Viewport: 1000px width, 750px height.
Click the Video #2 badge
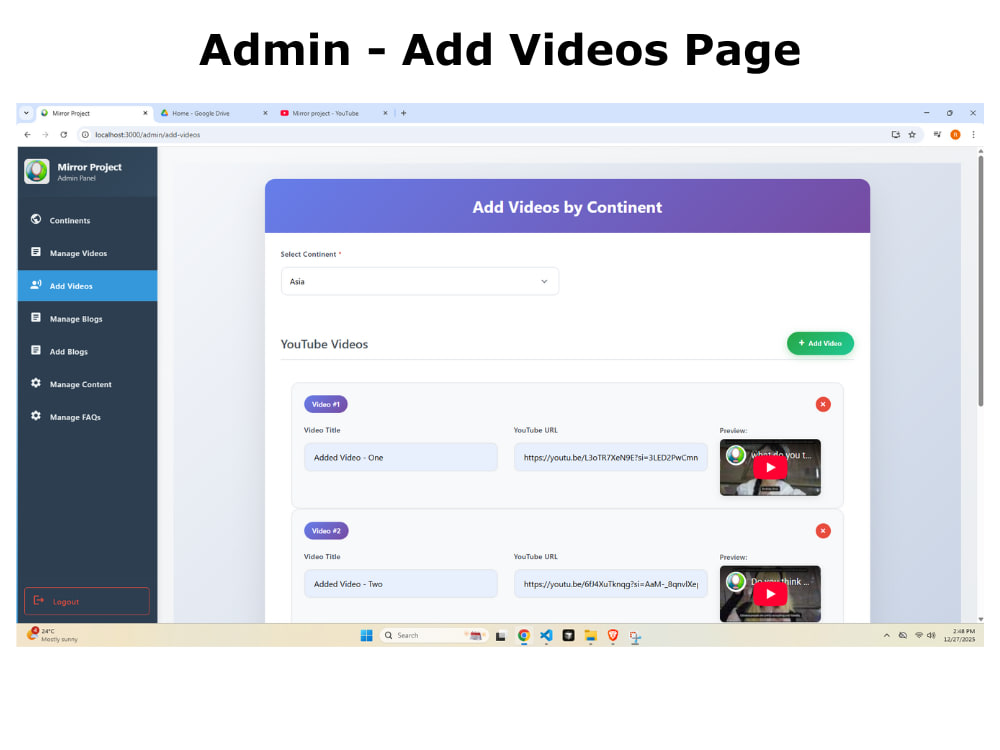[326, 531]
